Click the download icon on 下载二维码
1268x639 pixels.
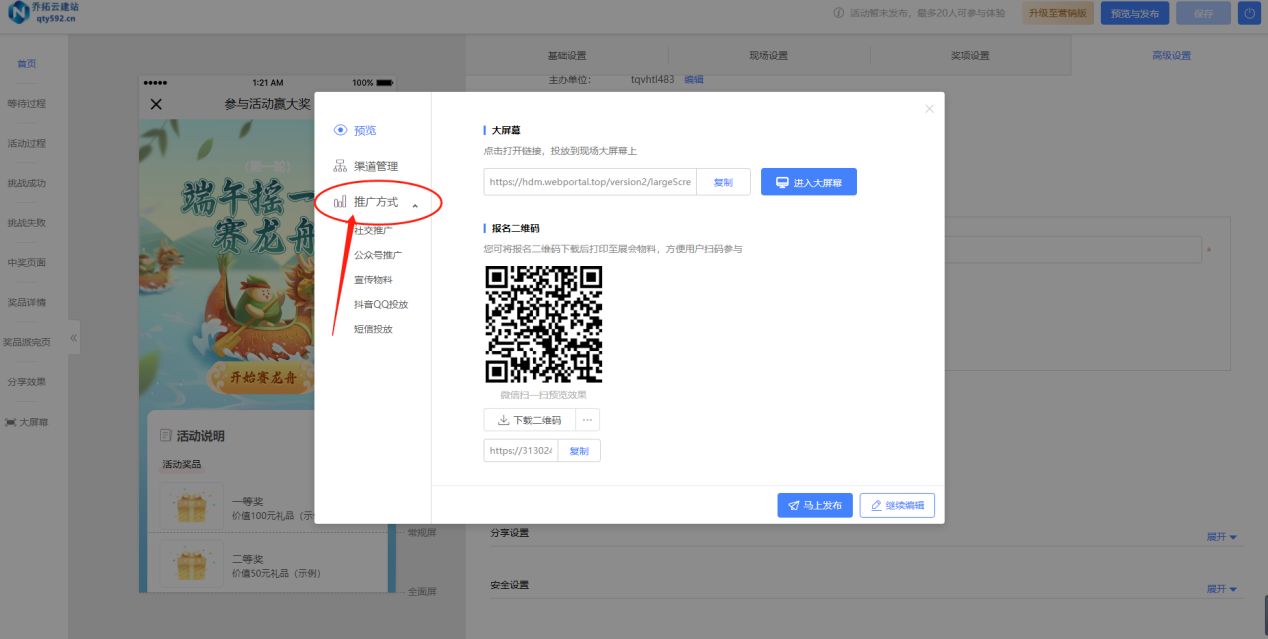click(504, 419)
